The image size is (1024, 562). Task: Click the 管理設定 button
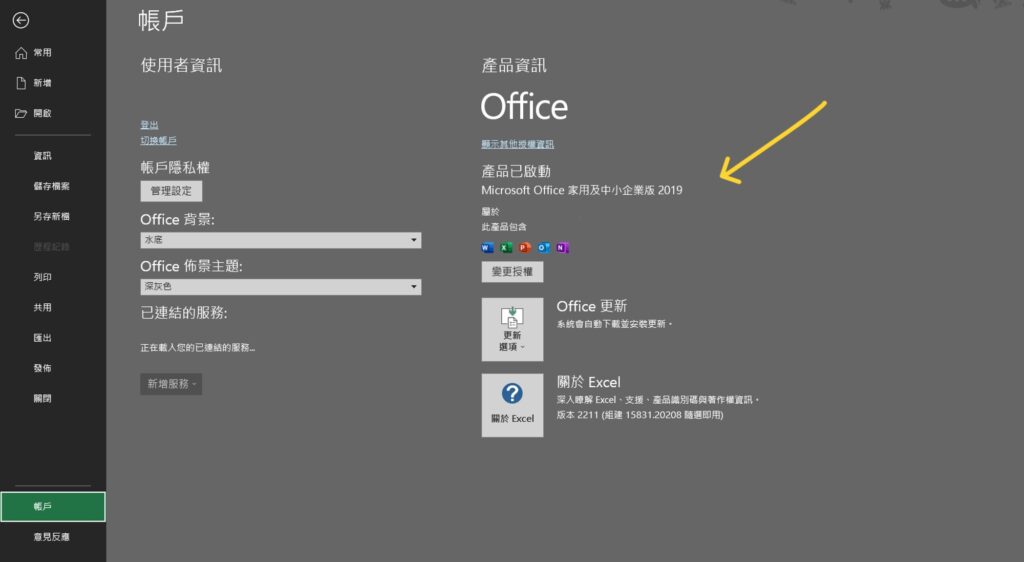pyautogui.click(x=171, y=191)
